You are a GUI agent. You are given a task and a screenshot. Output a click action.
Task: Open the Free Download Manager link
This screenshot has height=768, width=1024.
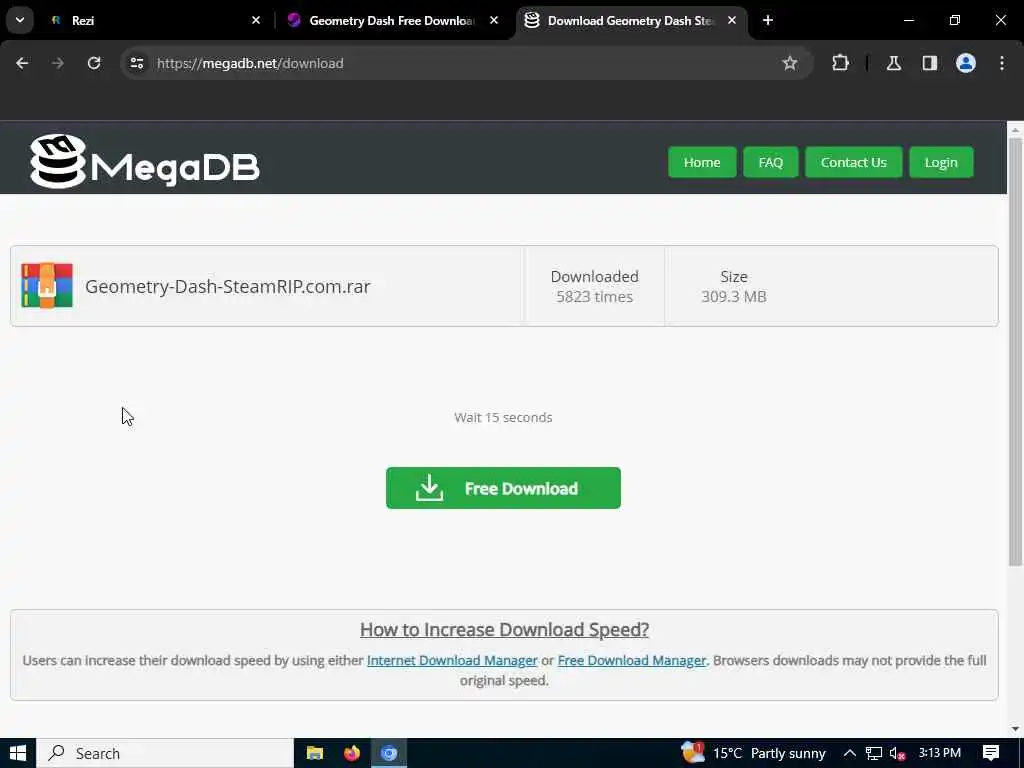632,660
